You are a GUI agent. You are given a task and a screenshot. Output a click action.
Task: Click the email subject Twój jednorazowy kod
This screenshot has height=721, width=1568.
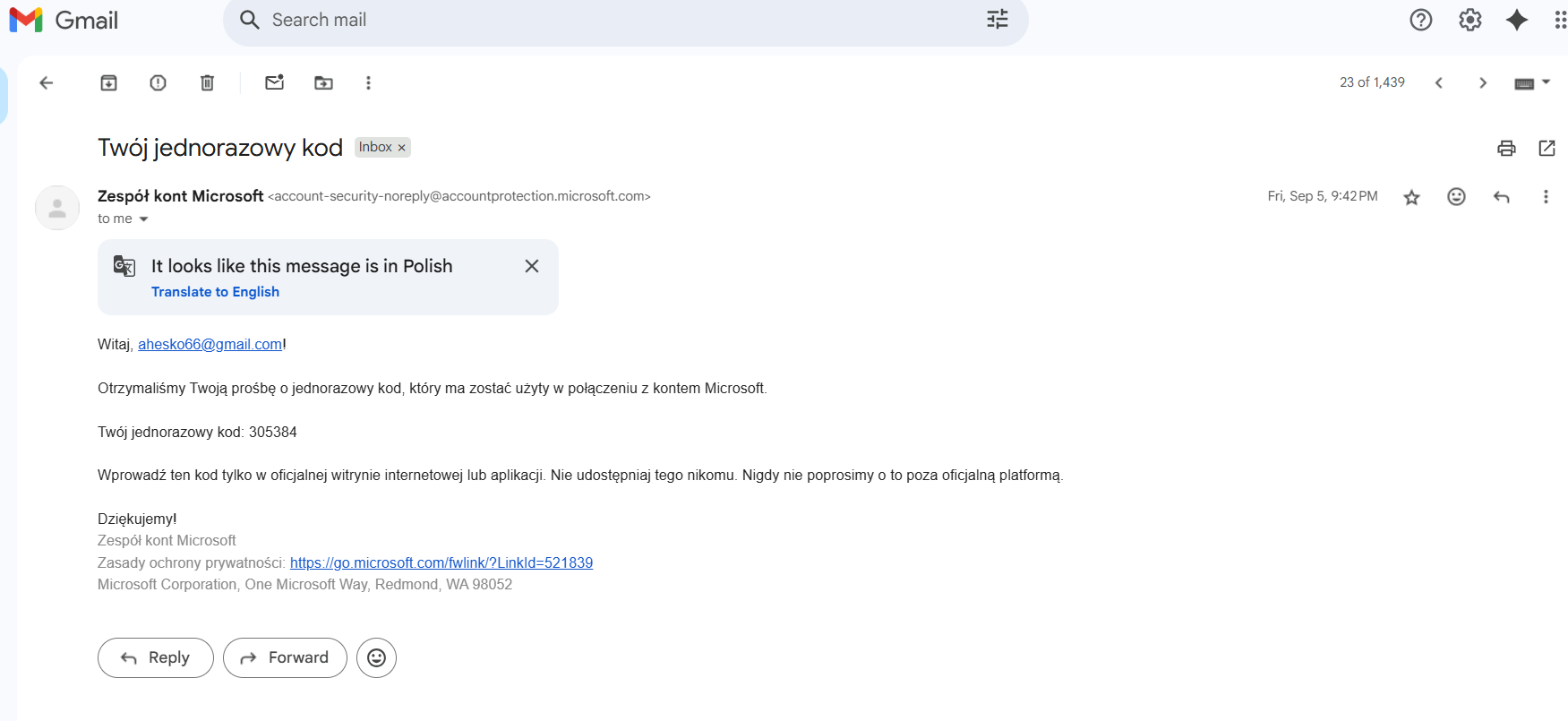[x=220, y=148]
